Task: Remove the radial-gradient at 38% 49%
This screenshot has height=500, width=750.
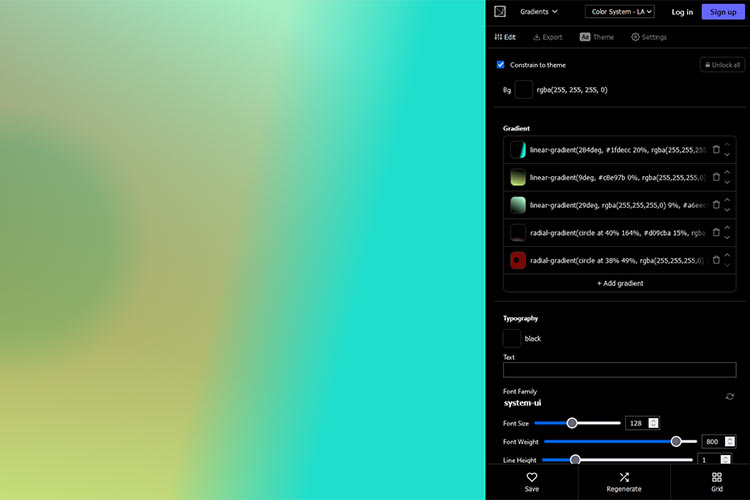Action: (716, 260)
